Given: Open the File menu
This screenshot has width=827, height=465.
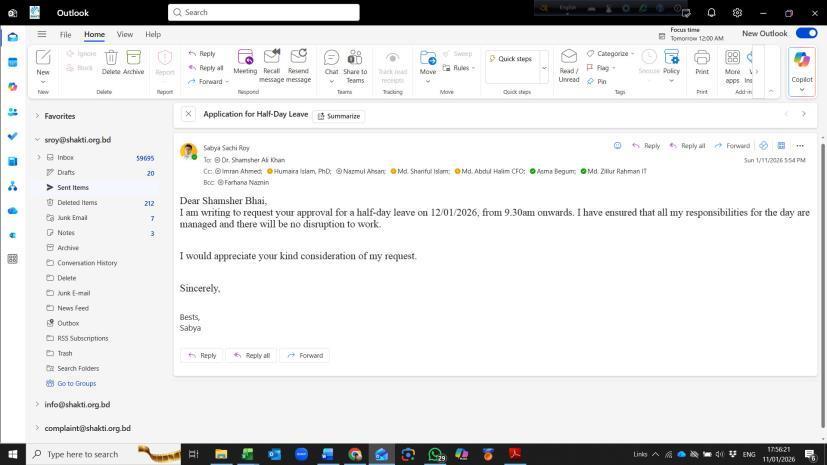Looking at the screenshot, I should (65, 34).
